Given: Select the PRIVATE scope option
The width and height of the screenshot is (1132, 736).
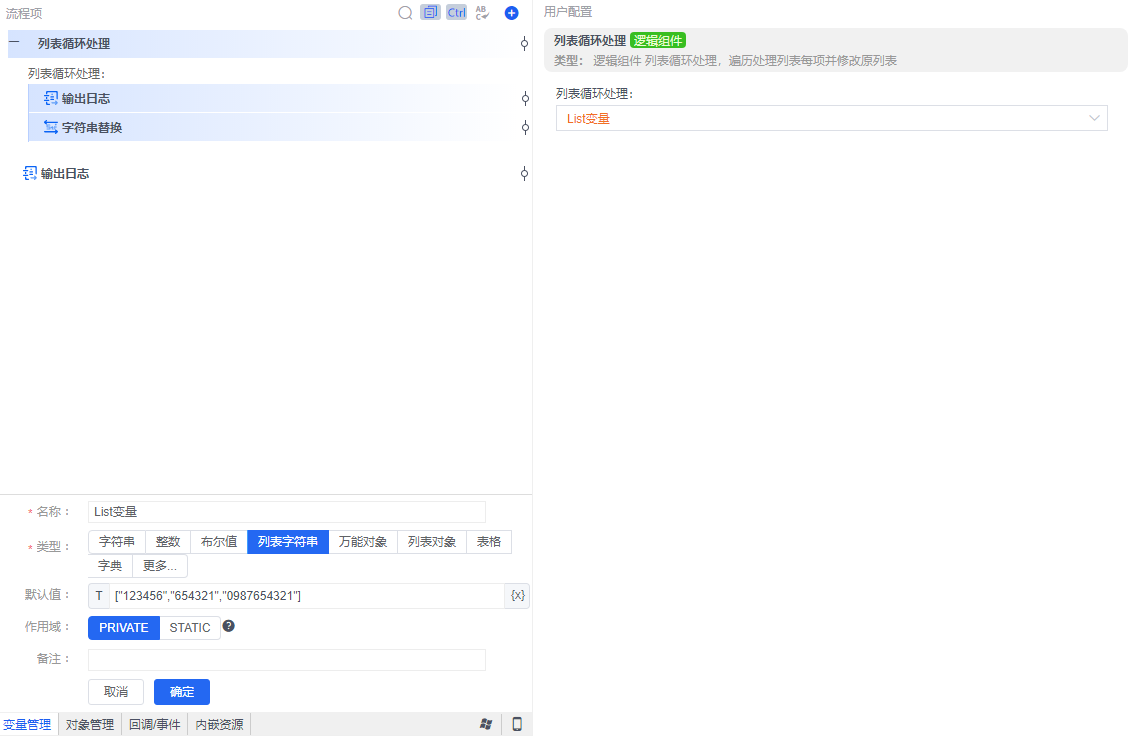Looking at the screenshot, I should coord(122,627).
